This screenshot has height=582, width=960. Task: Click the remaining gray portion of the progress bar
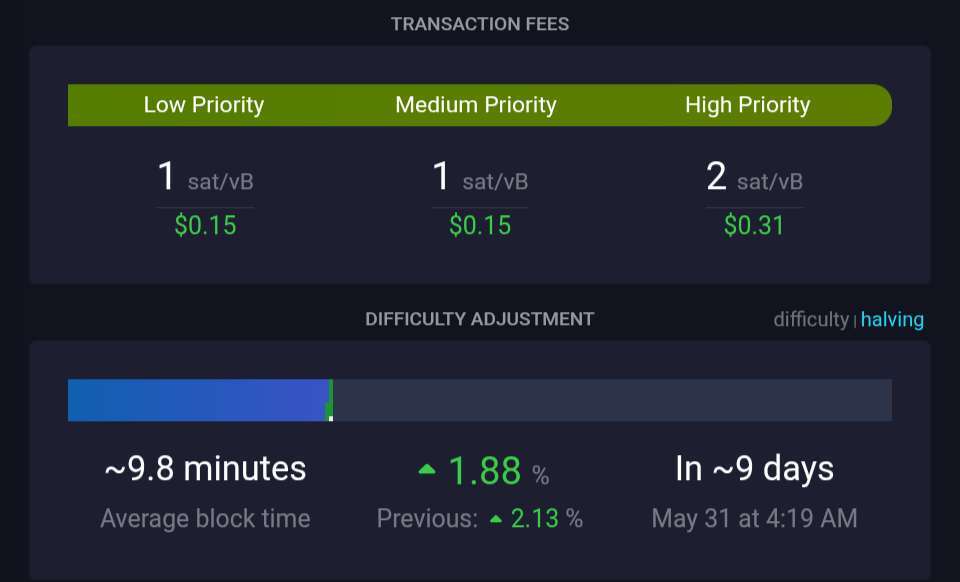[612, 400]
